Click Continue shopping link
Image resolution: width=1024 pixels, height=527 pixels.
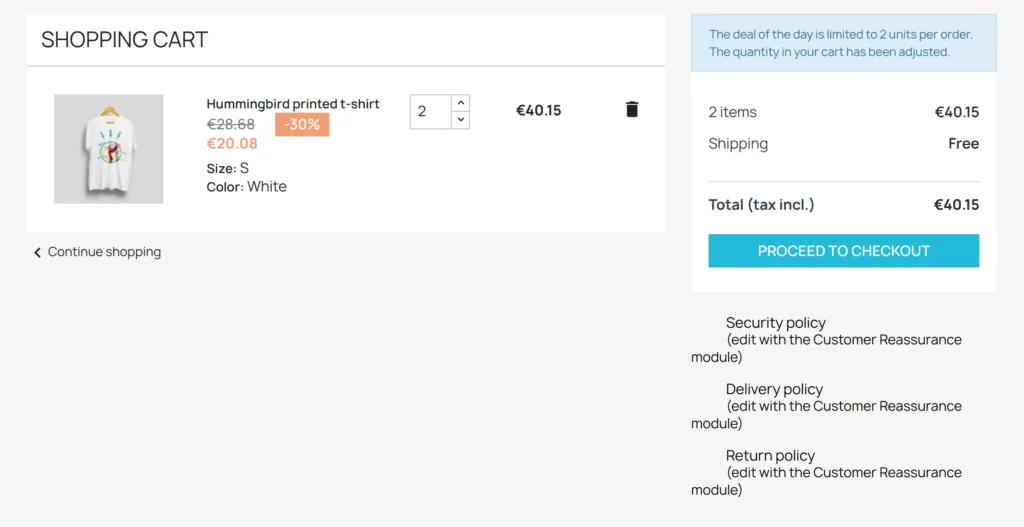pyautogui.click(x=104, y=251)
